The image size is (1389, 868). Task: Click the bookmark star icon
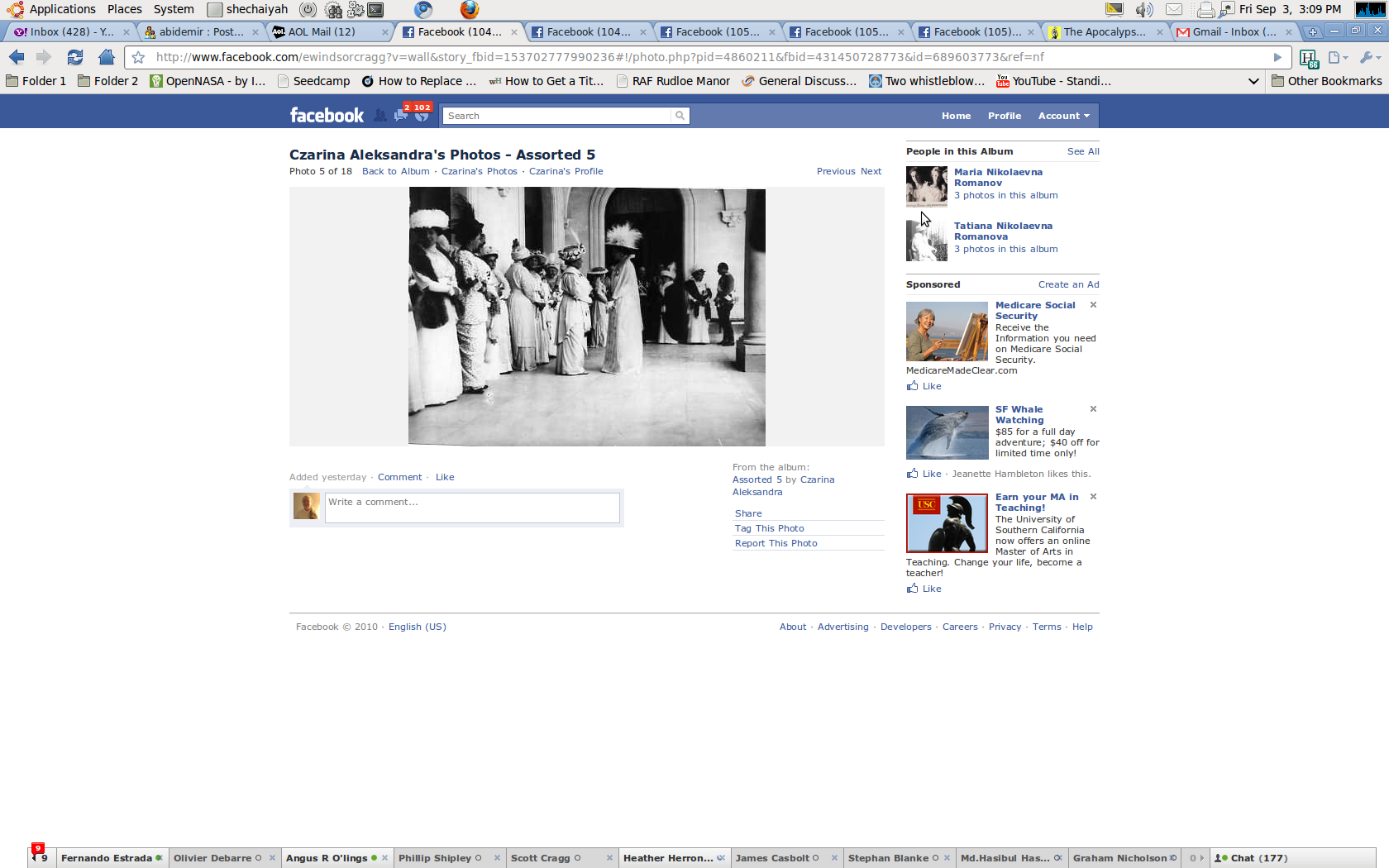139,57
